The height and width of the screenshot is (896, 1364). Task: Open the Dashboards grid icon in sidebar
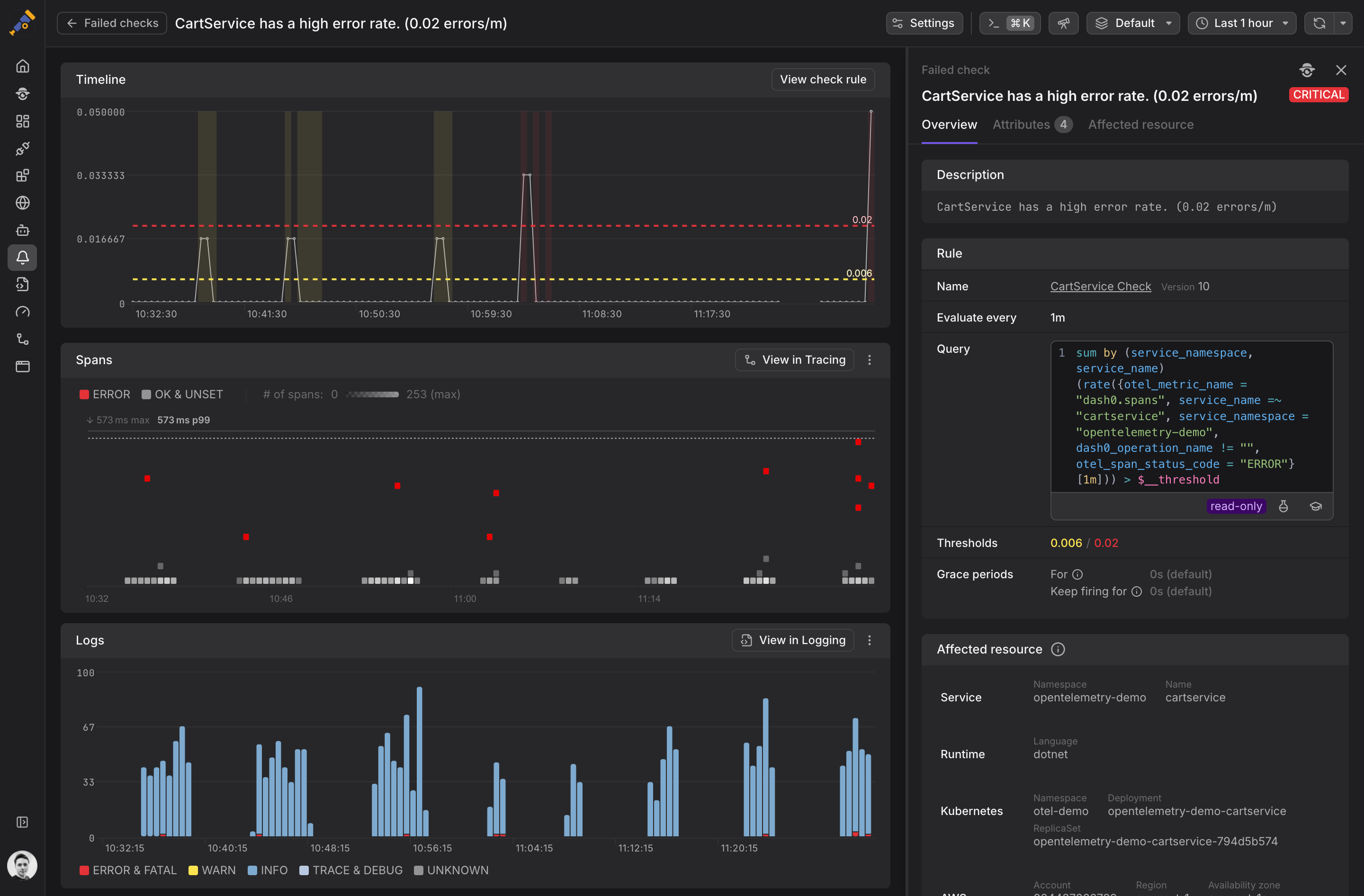tap(22, 121)
